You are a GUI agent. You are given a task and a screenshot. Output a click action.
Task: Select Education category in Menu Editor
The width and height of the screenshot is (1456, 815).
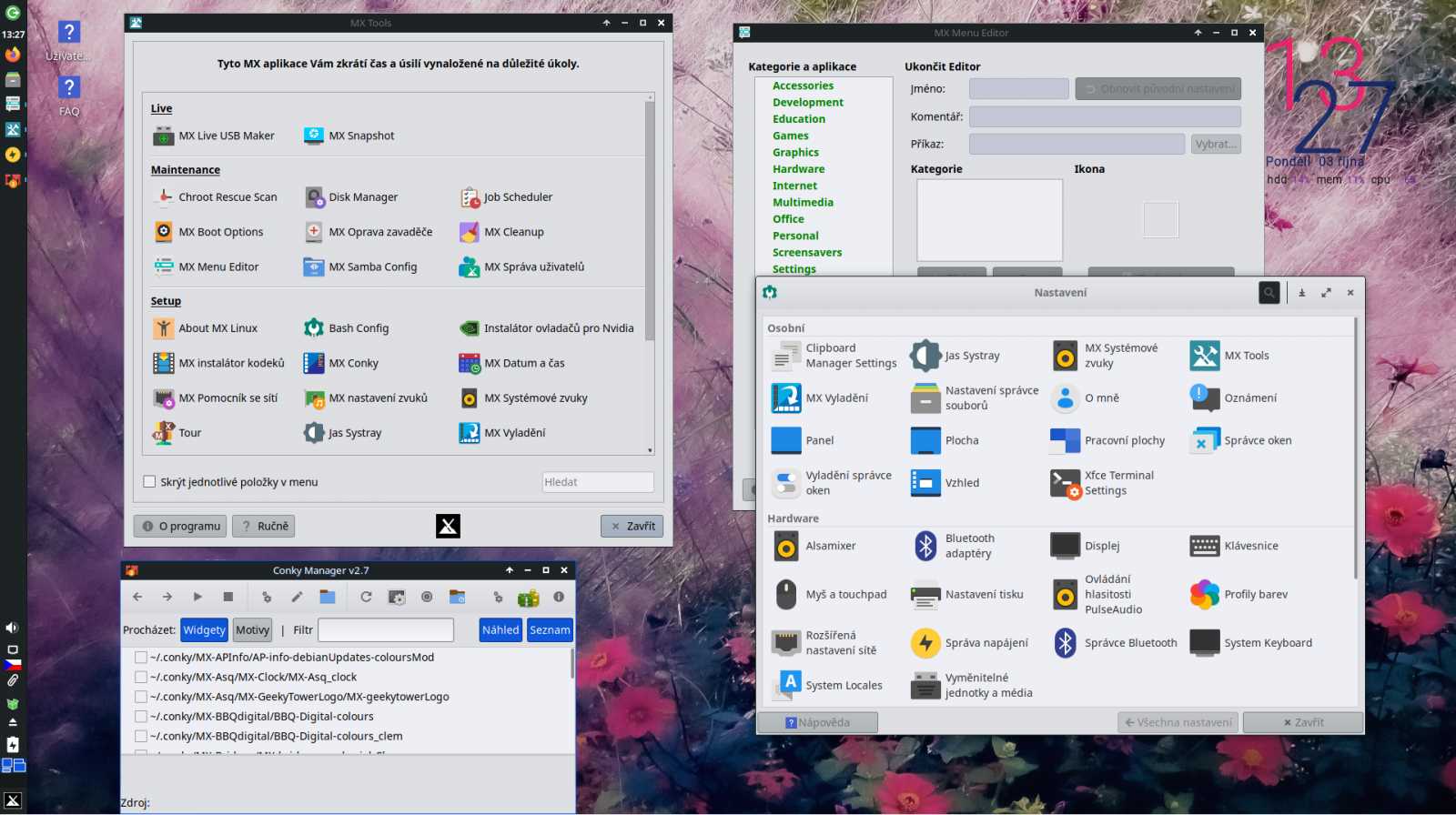click(x=799, y=119)
